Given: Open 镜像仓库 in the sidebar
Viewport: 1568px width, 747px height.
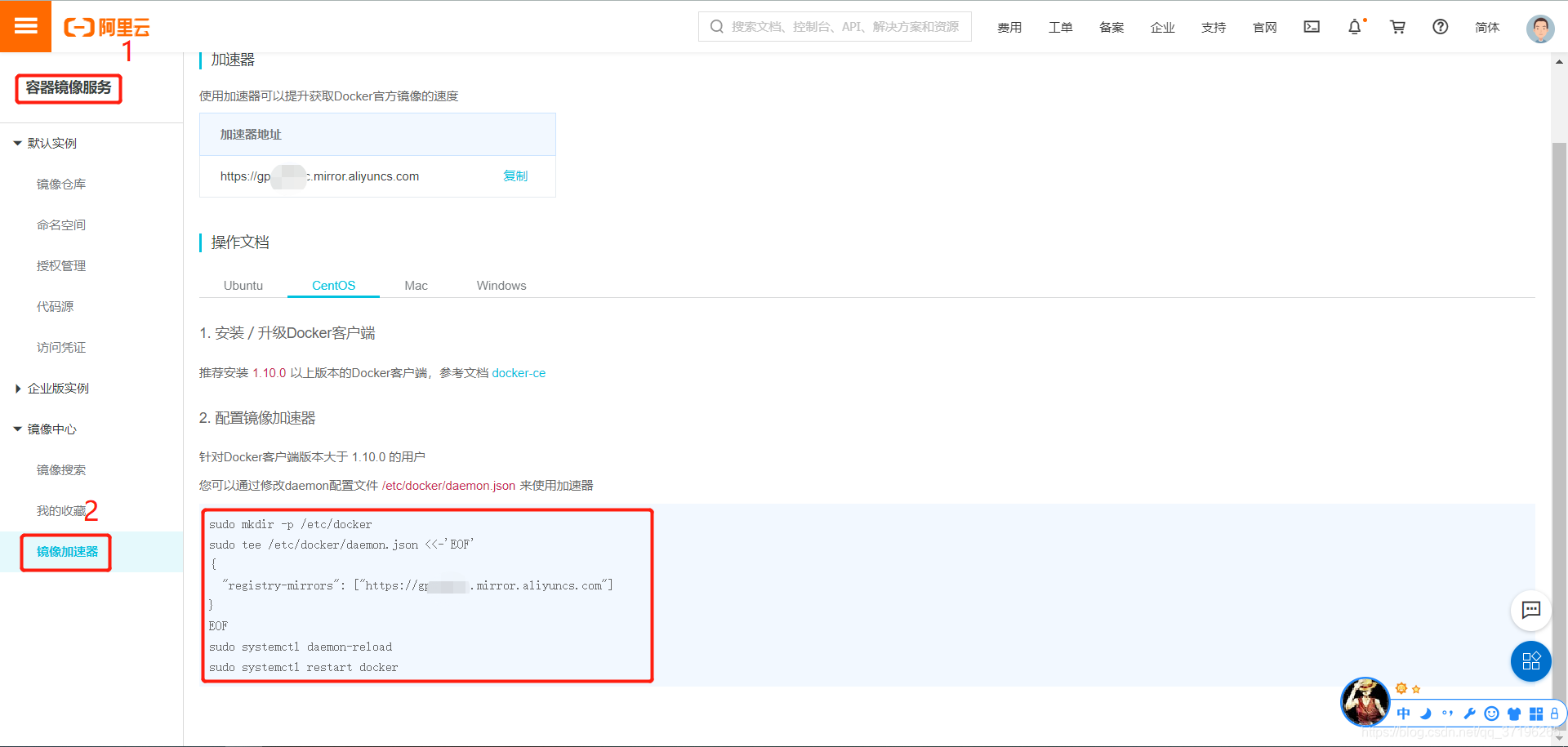Looking at the screenshot, I should (61, 184).
